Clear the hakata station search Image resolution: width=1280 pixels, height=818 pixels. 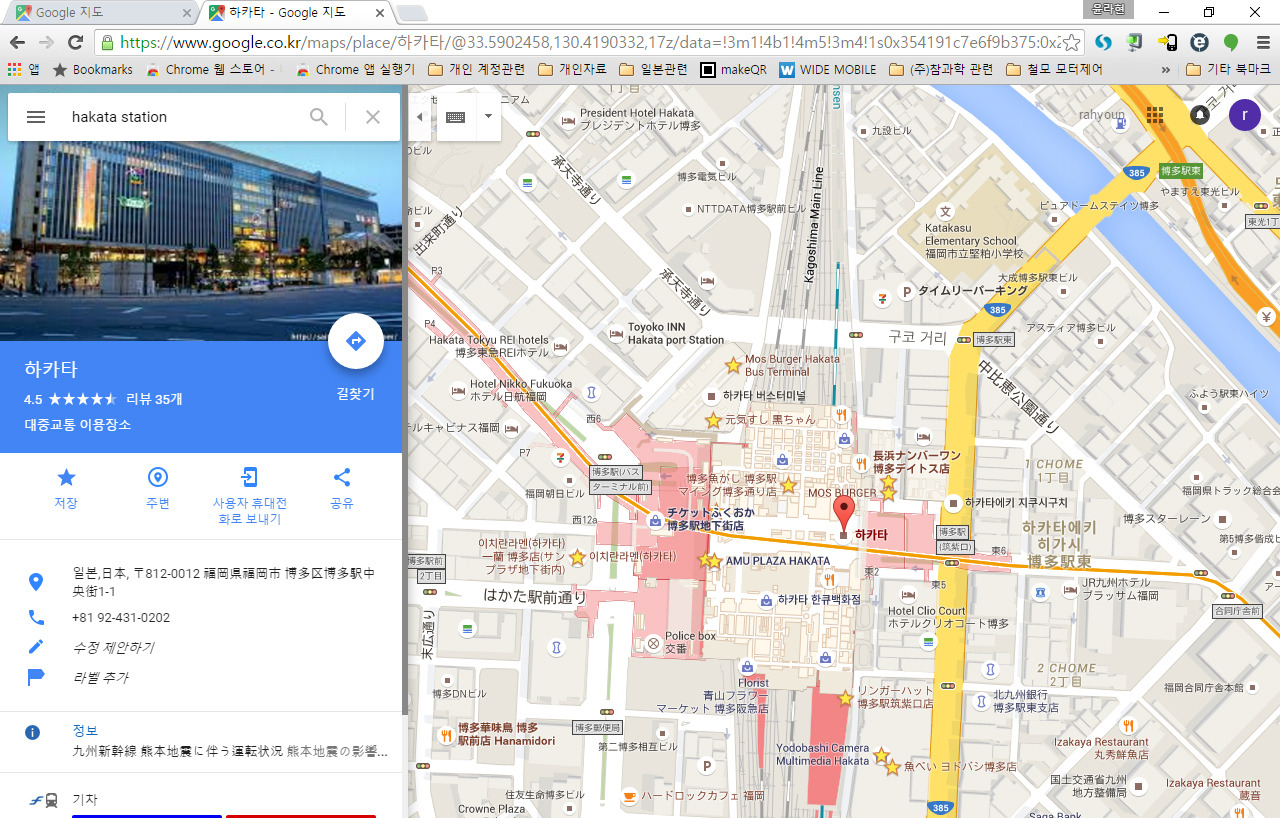coord(373,117)
